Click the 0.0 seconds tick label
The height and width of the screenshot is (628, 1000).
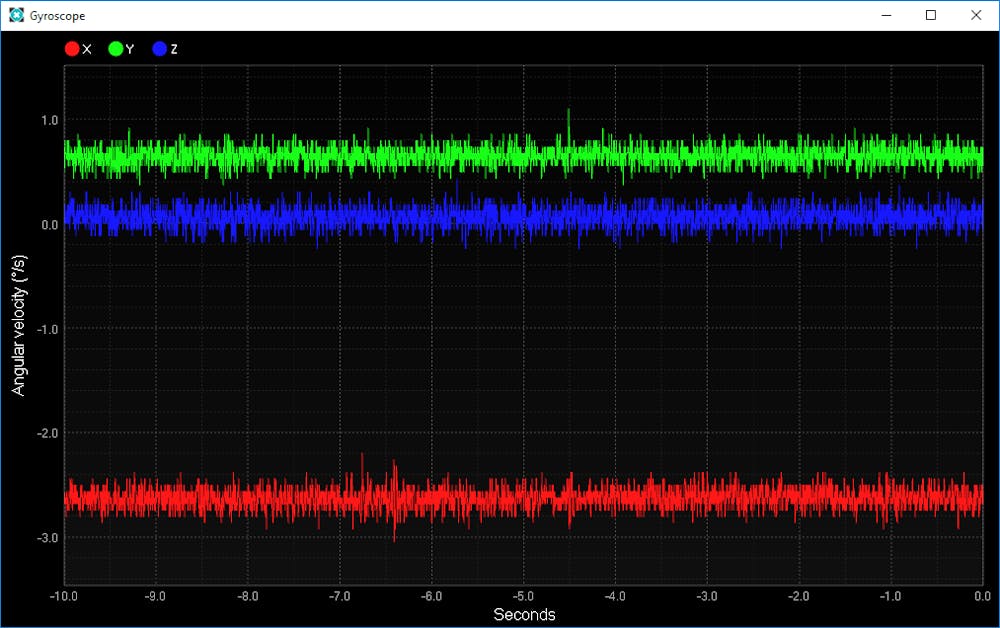tap(982, 595)
